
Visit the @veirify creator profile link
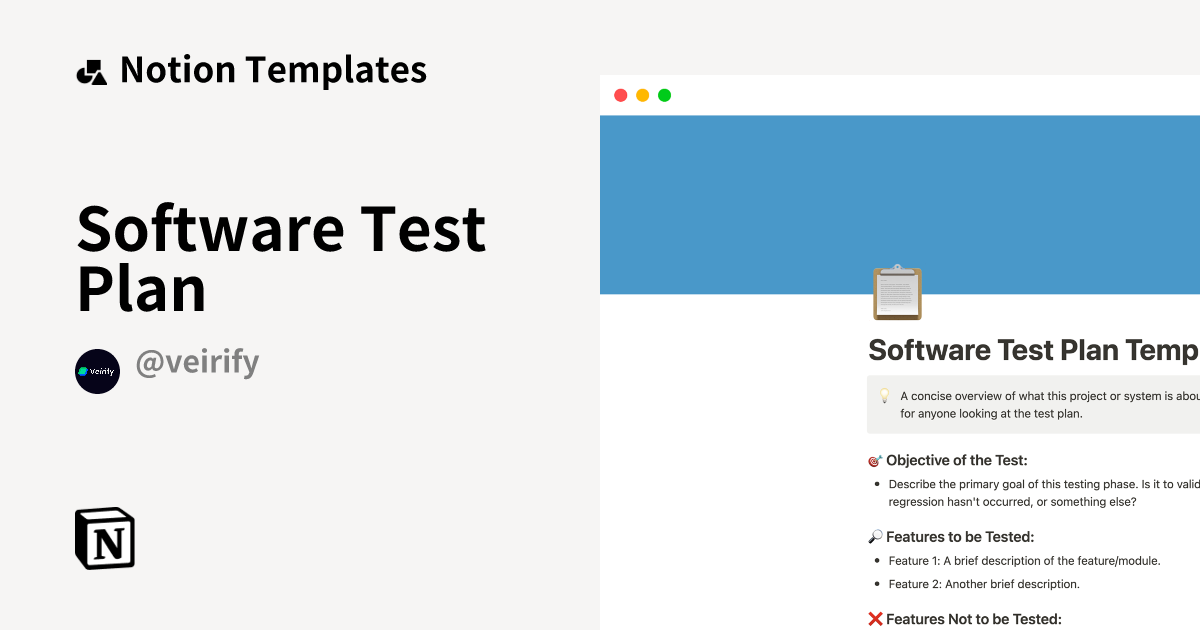click(197, 363)
